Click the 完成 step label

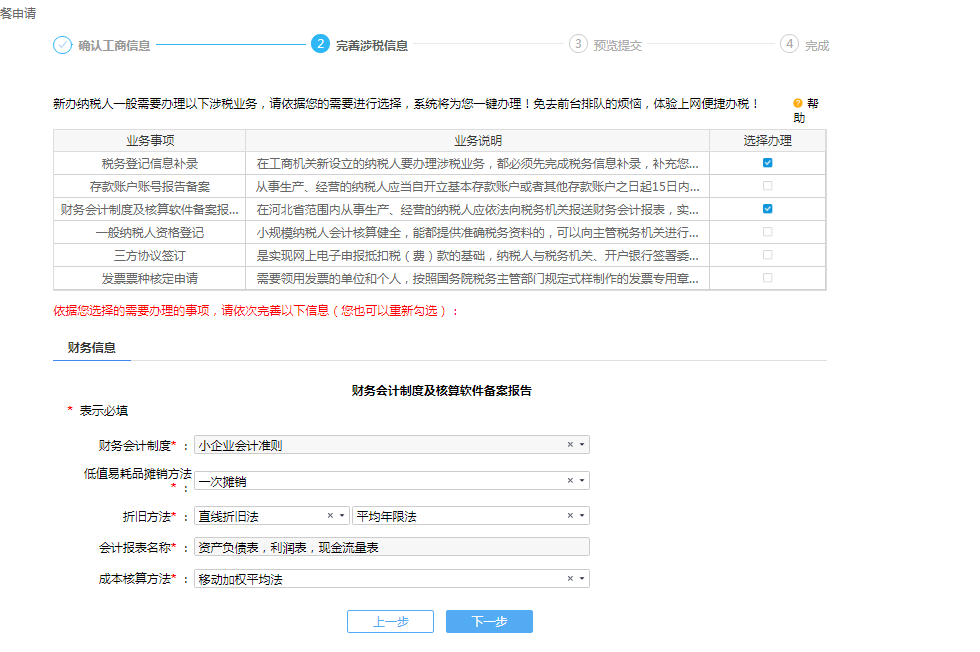(x=817, y=46)
